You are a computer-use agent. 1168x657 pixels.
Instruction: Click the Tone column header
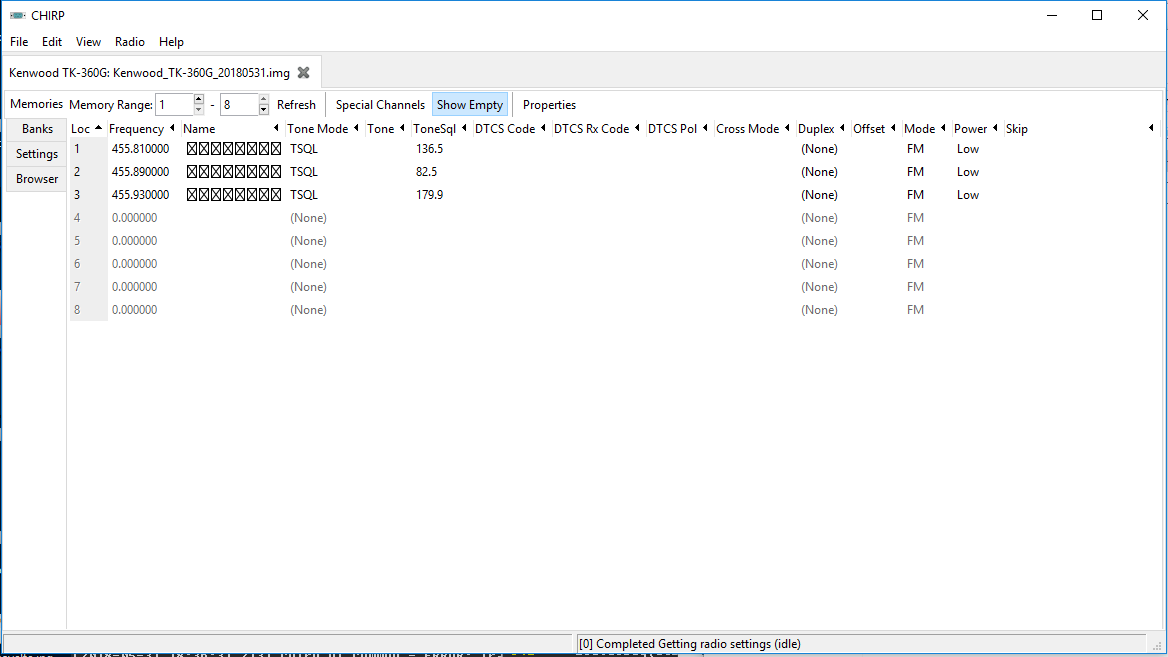tap(387, 129)
